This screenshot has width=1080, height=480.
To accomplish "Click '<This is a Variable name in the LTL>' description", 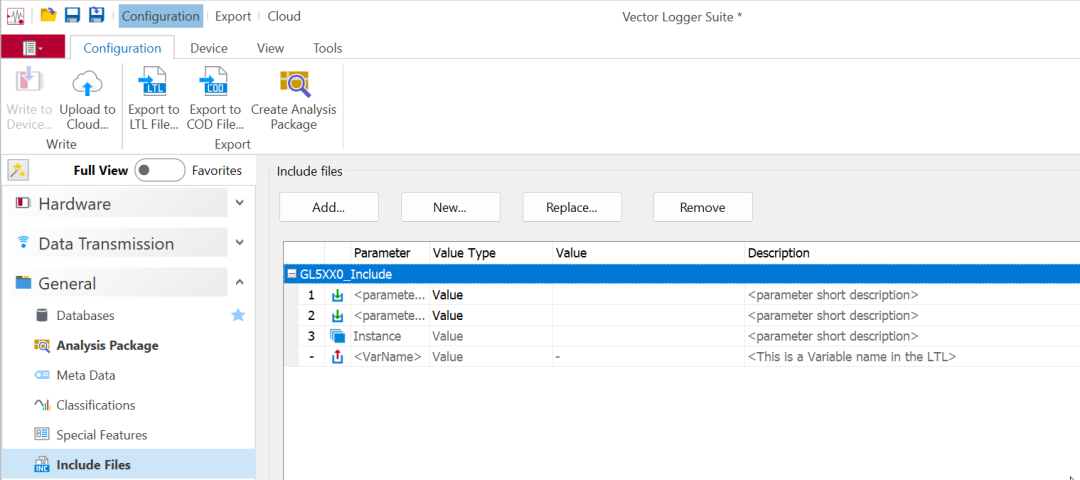I will 851,357.
